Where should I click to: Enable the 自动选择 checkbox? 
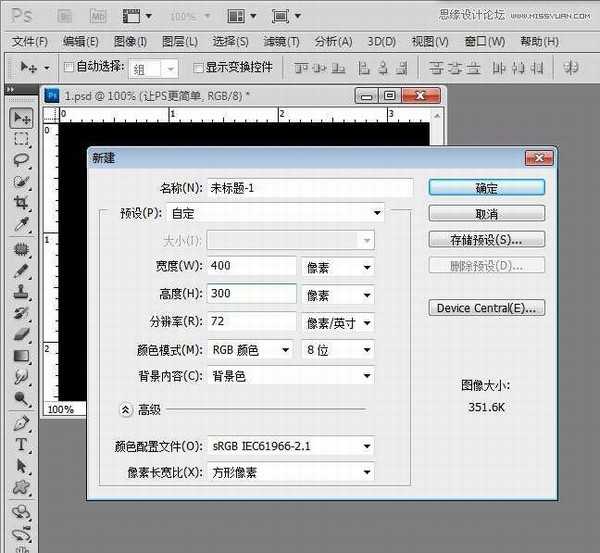[x=69, y=68]
